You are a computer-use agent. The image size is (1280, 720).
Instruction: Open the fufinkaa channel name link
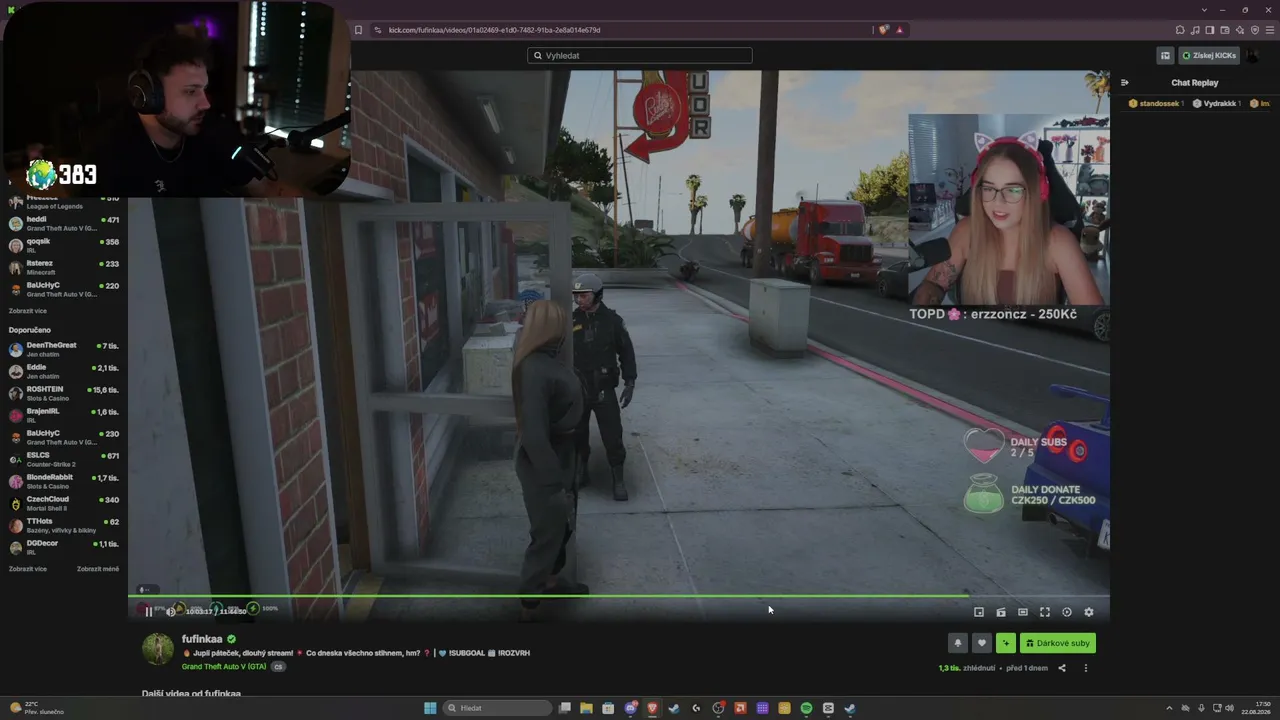(202, 639)
